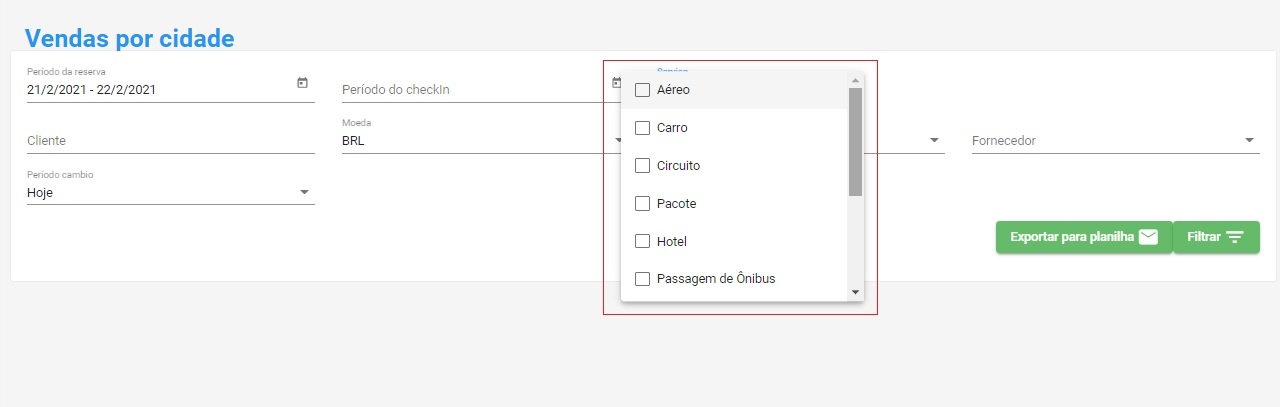Click the service list scrollbar thumb

pos(855,141)
